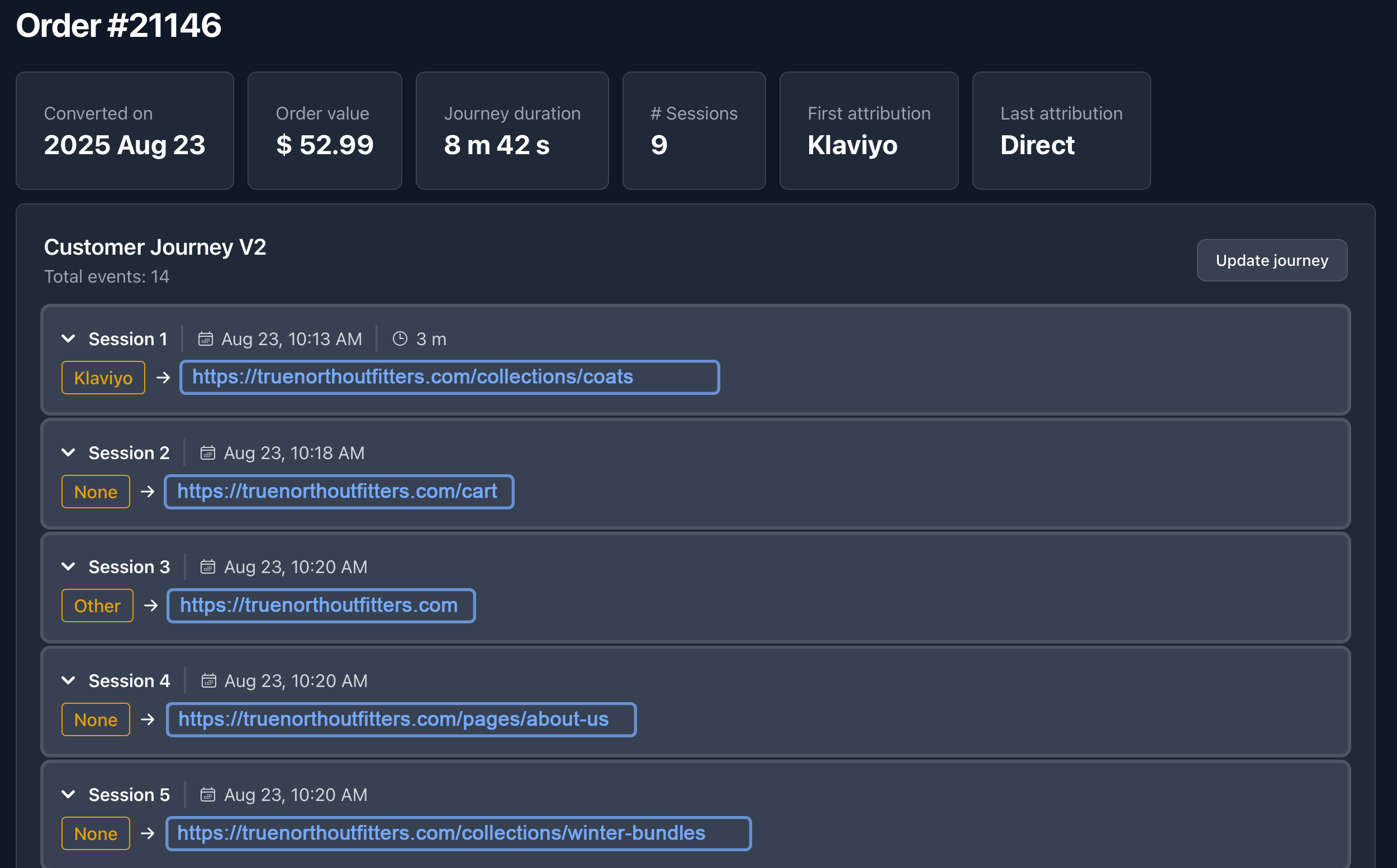Click the Update journey button
The height and width of the screenshot is (868, 1397).
point(1271,261)
